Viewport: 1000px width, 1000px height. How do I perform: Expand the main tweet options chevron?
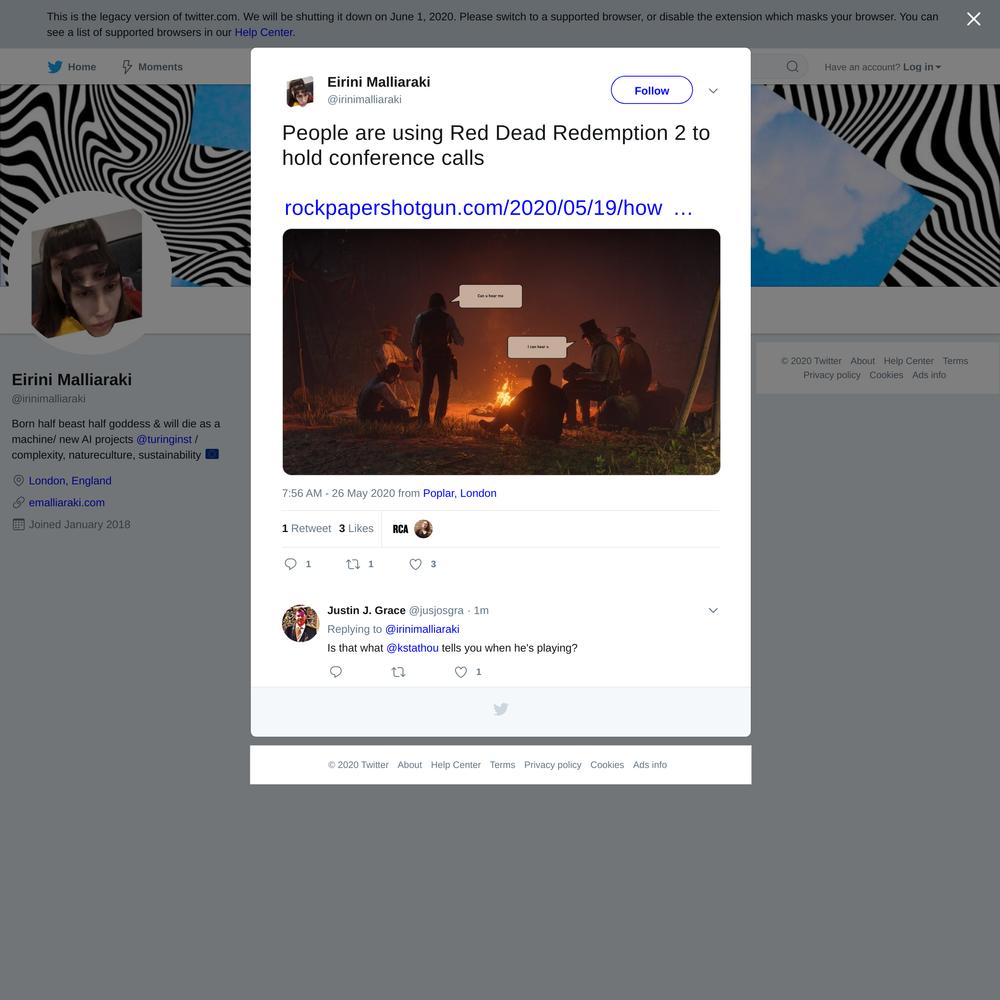click(x=713, y=91)
